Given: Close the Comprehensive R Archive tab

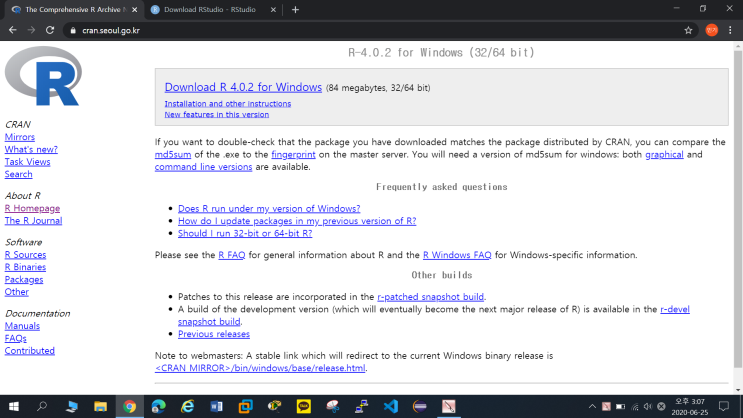Looking at the screenshot, I should point(135,9).
